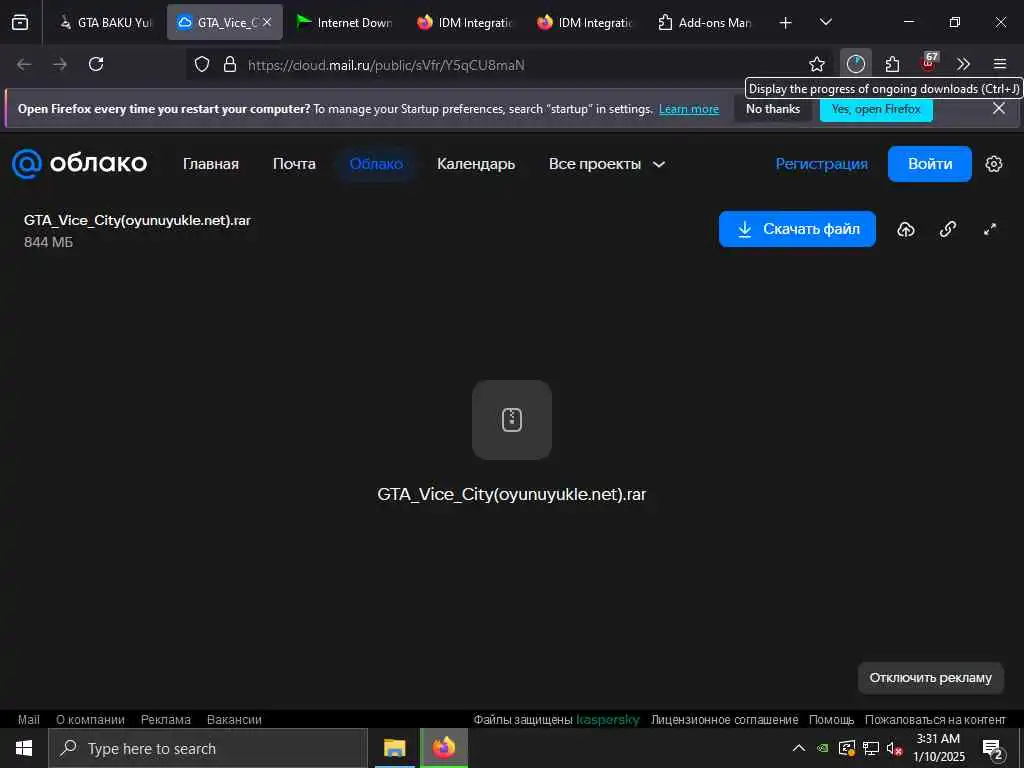Switch to the Add-ons Manager tab
Viewport: 1024px width, 768px height.
[x=705, y=22]
